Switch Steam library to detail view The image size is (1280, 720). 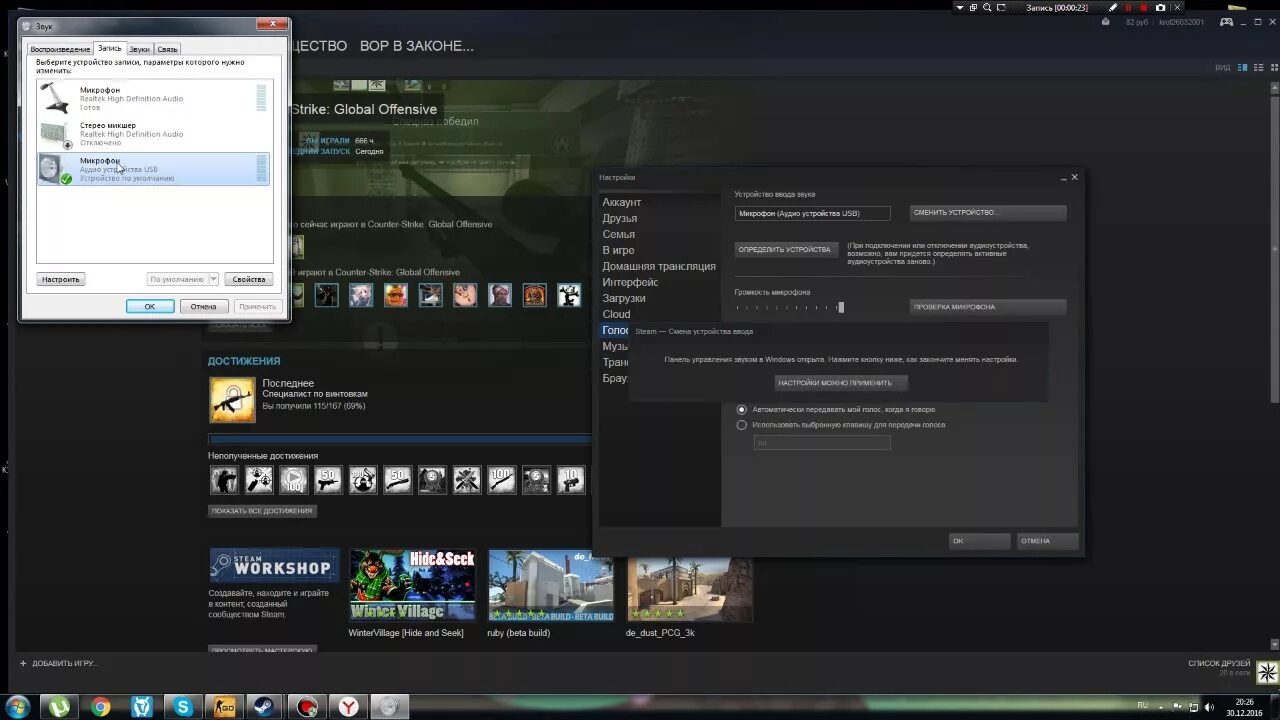(x=1243, y=67)
